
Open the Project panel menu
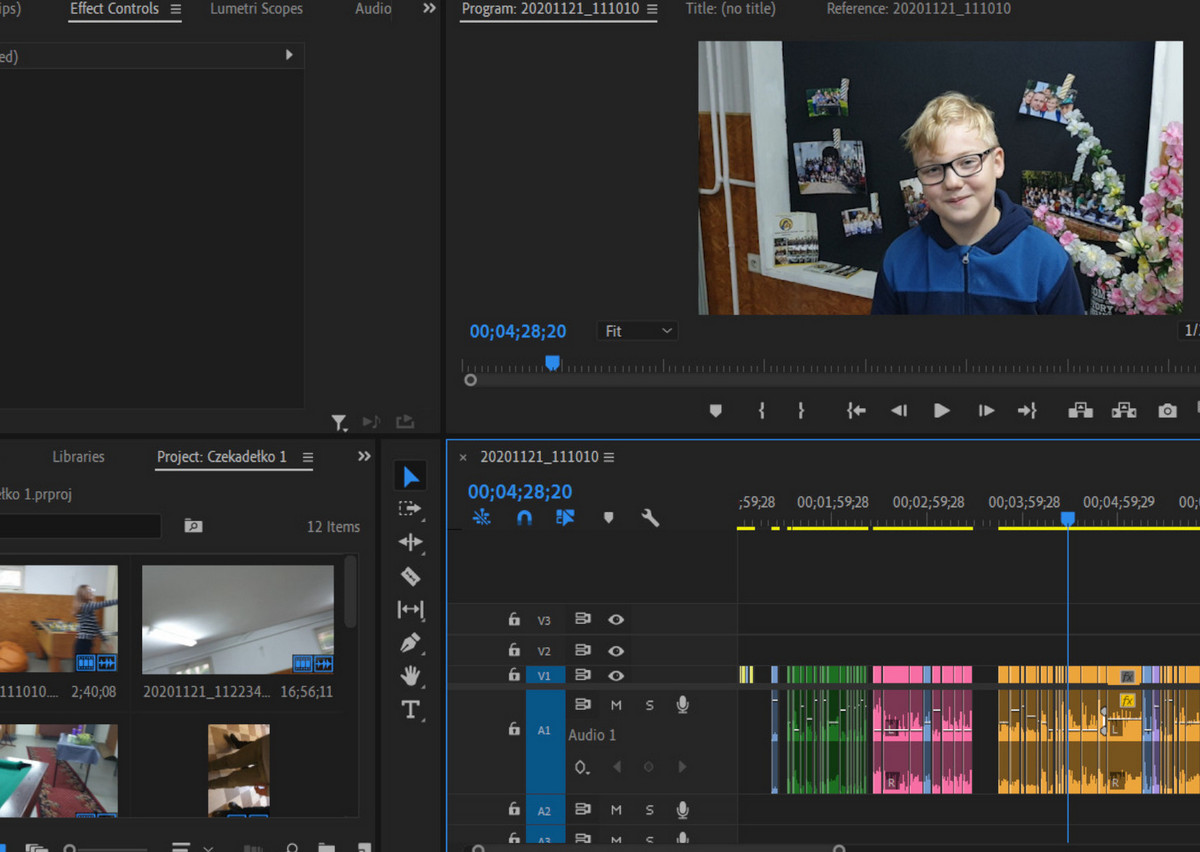[308, 457]
